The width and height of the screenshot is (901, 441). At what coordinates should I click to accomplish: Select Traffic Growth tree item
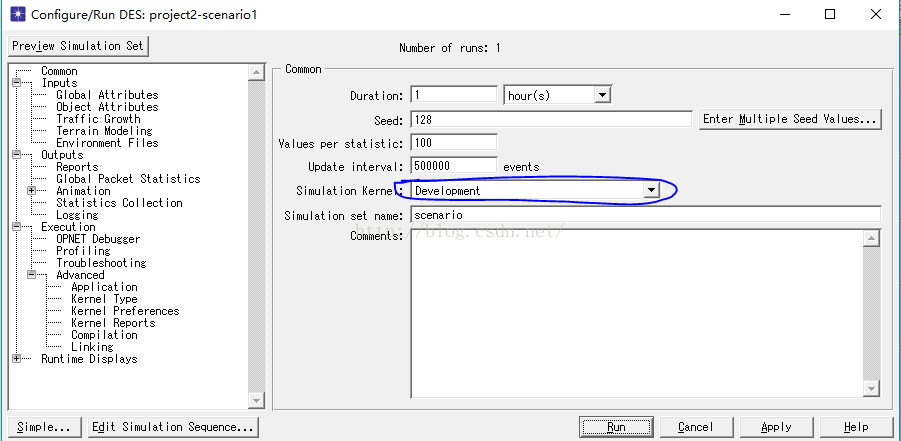coord(98,119)
